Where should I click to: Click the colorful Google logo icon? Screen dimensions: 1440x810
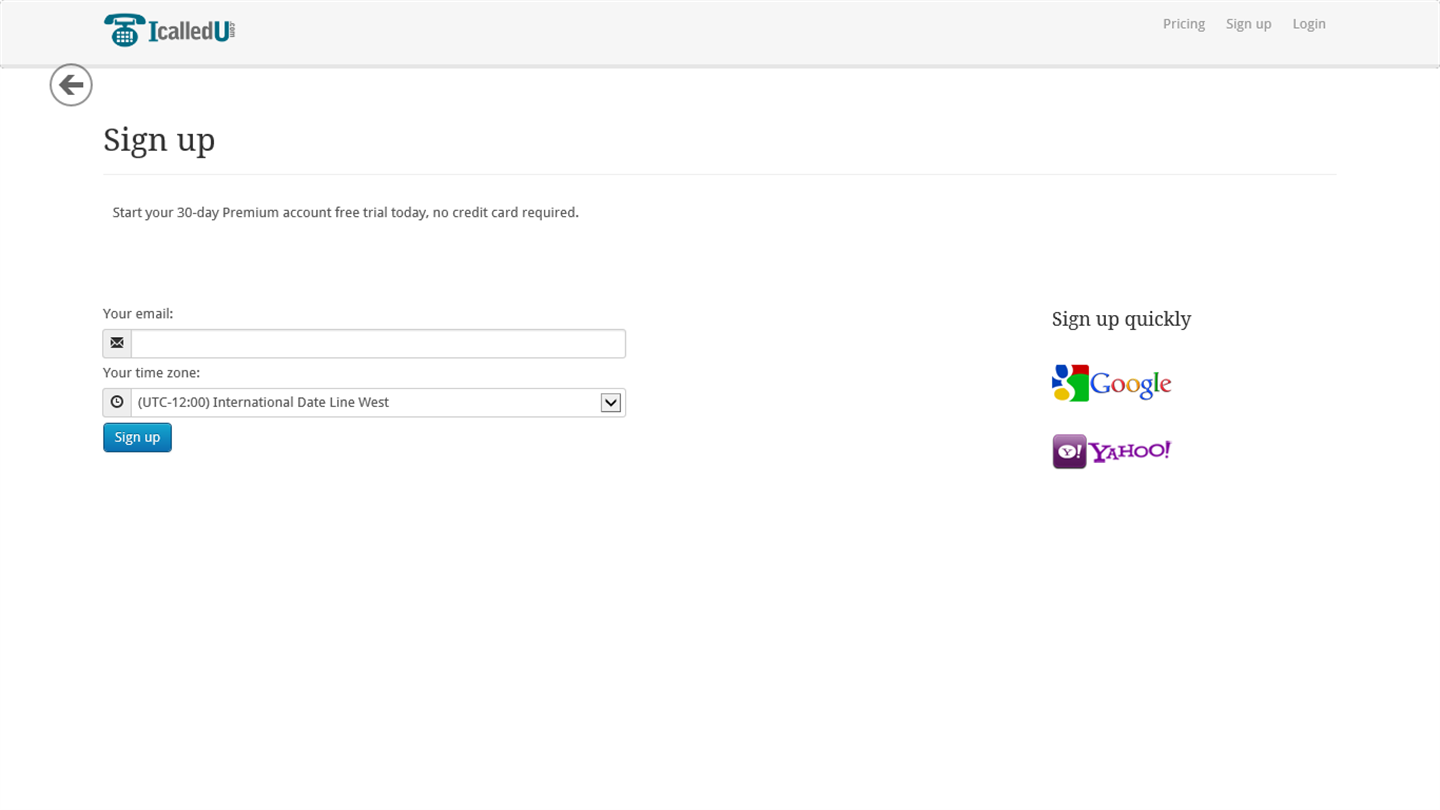(x=1070, y=383)
